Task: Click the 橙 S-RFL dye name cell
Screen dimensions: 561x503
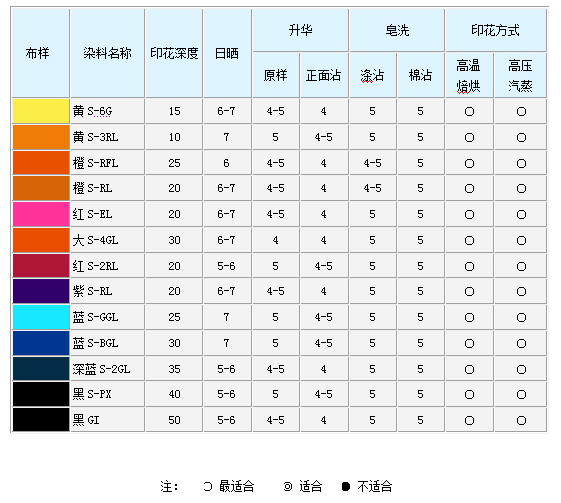Action: pyautogui.click(x=108, y=163)
